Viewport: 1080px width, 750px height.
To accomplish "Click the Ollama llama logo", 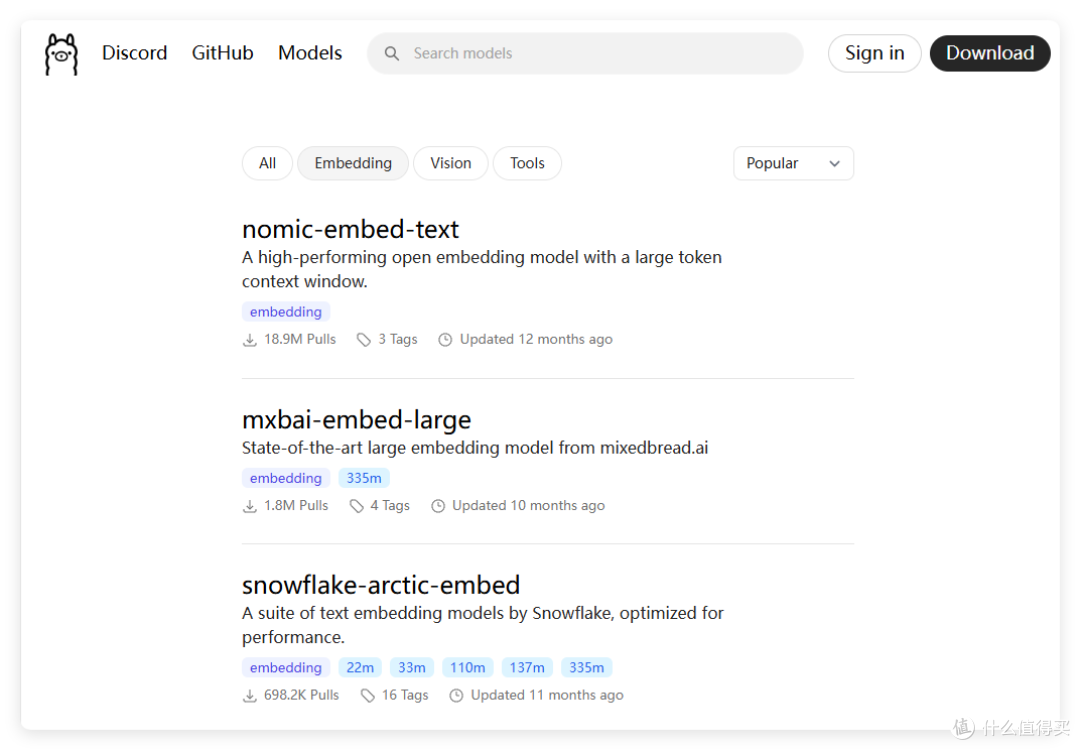I will (x=61, y=54).
